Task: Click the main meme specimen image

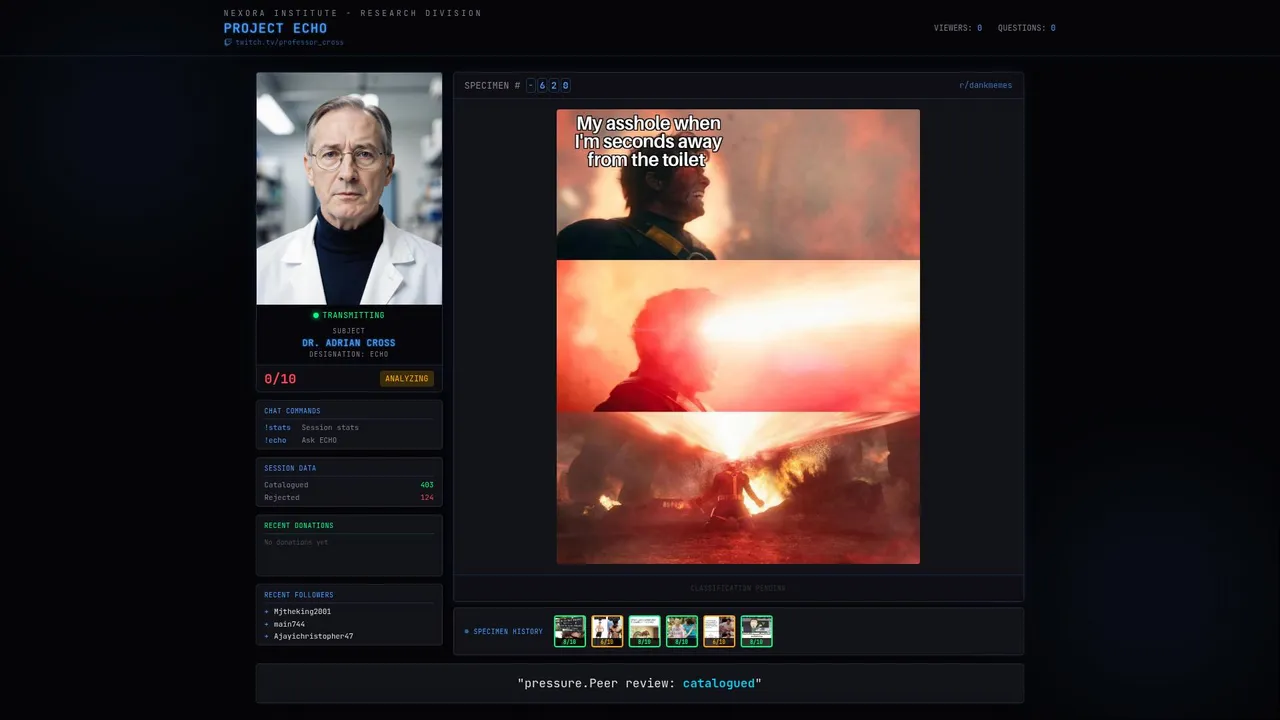Action: point(738,336)
